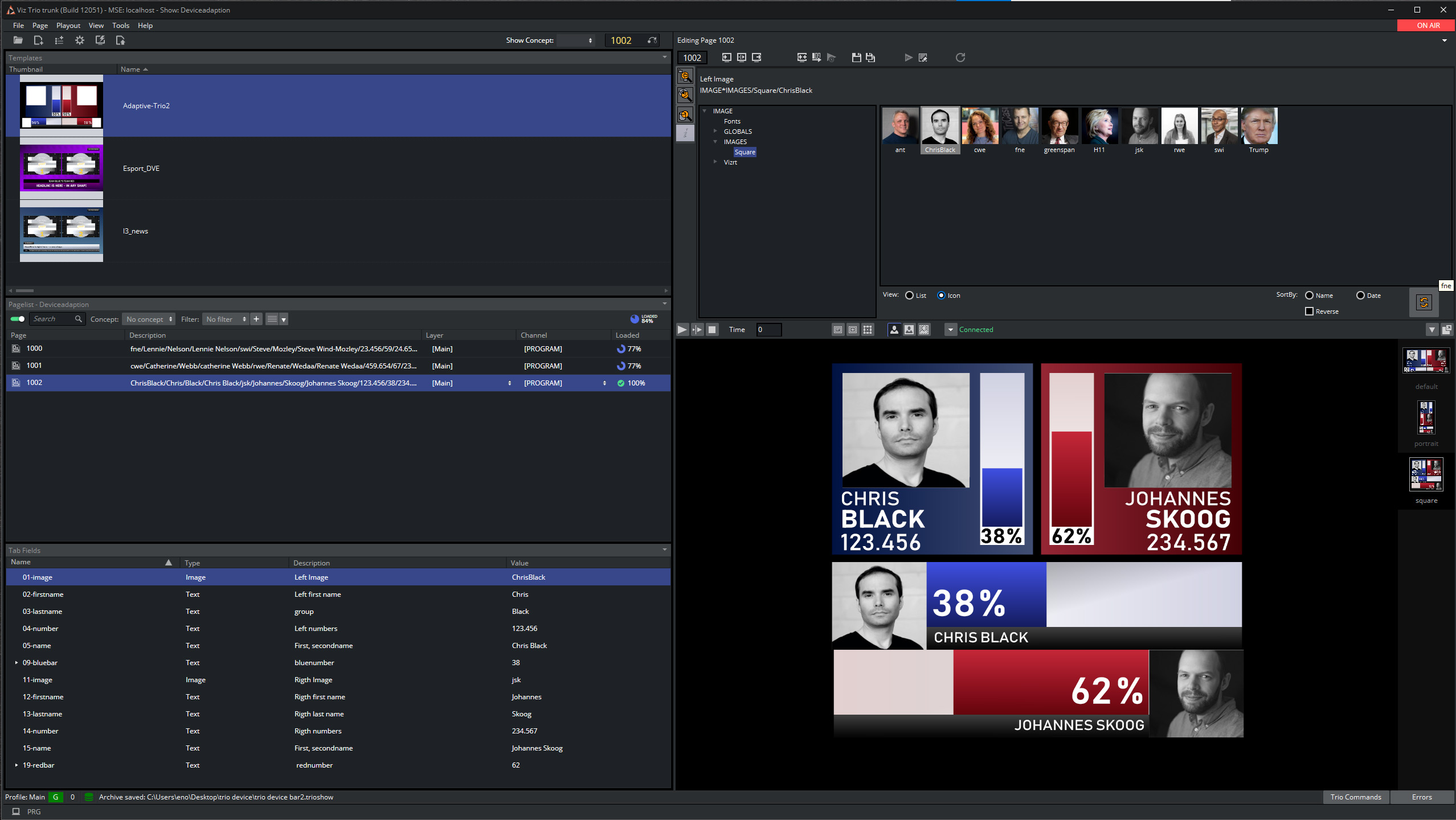Viewport: 1456px width, 820px height.
Task: Open the Playout menu
Action: point(68,26)
